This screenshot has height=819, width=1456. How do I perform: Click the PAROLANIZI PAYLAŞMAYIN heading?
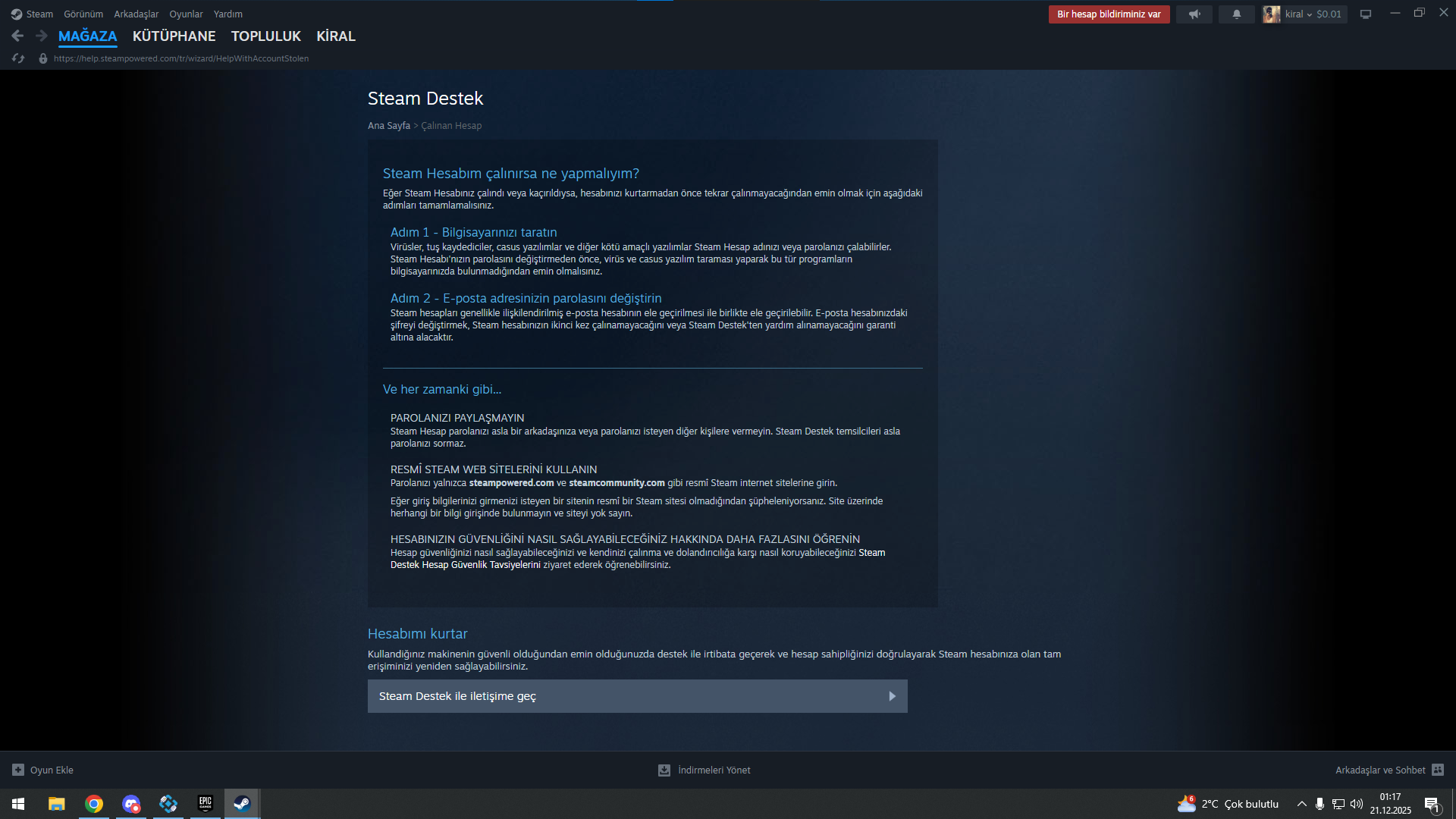(x=457, y=418)
